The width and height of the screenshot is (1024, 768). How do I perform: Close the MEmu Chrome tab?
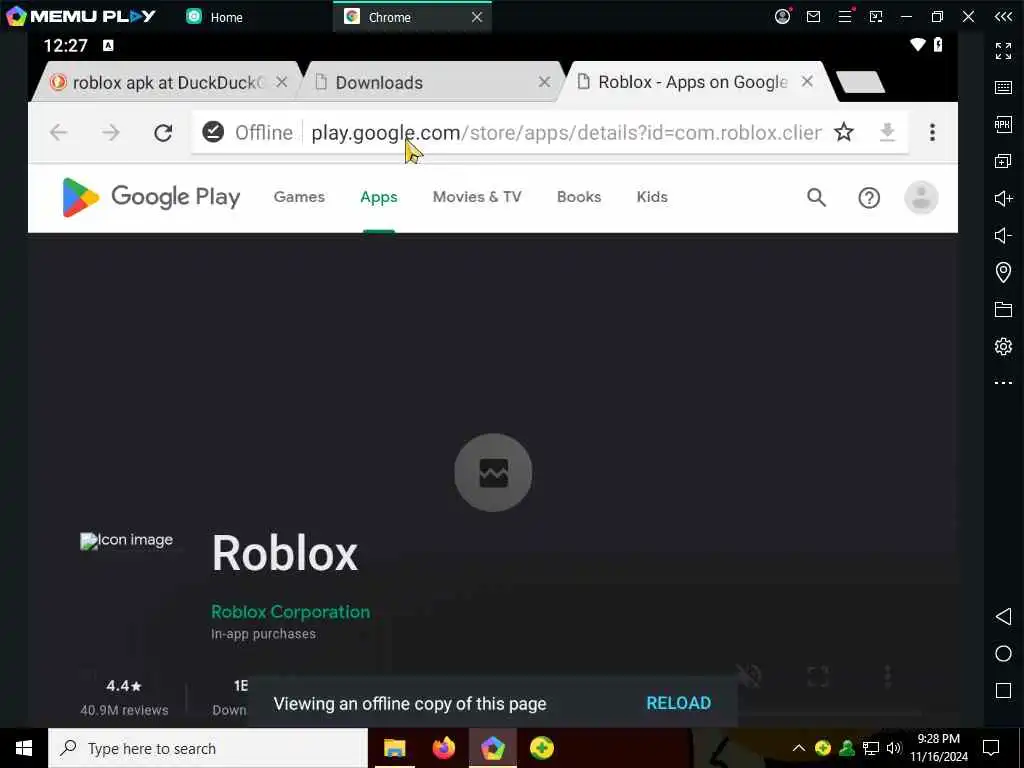point(477,17)
